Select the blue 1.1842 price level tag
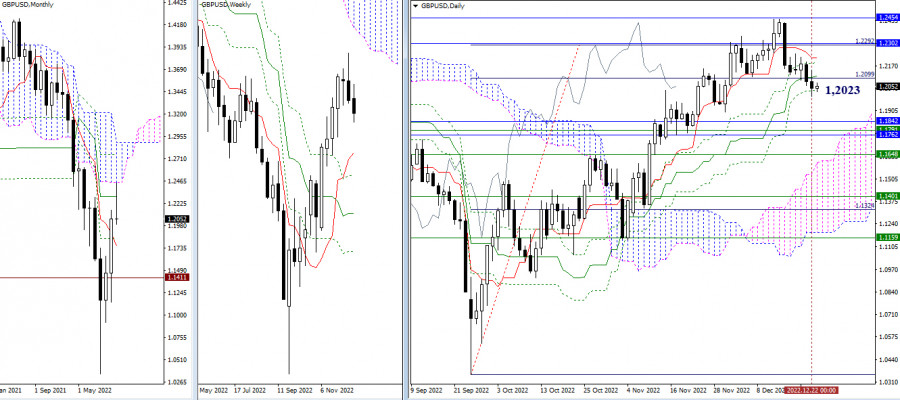 coord(886,121)
